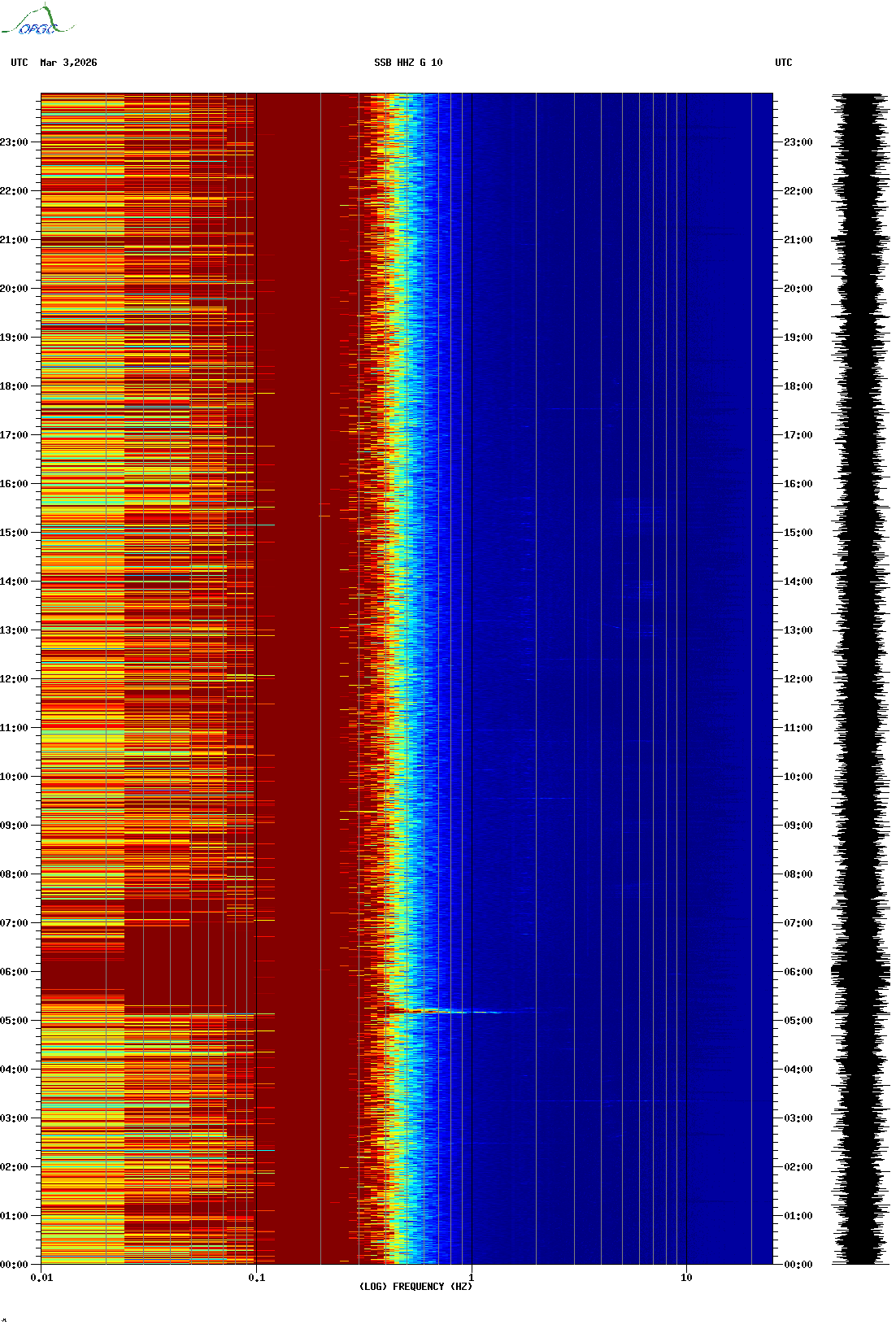The height and width of the screenshot is (1329, 896).
Task: Select the Mar 3,2026 date label
Action: [68, 63]
